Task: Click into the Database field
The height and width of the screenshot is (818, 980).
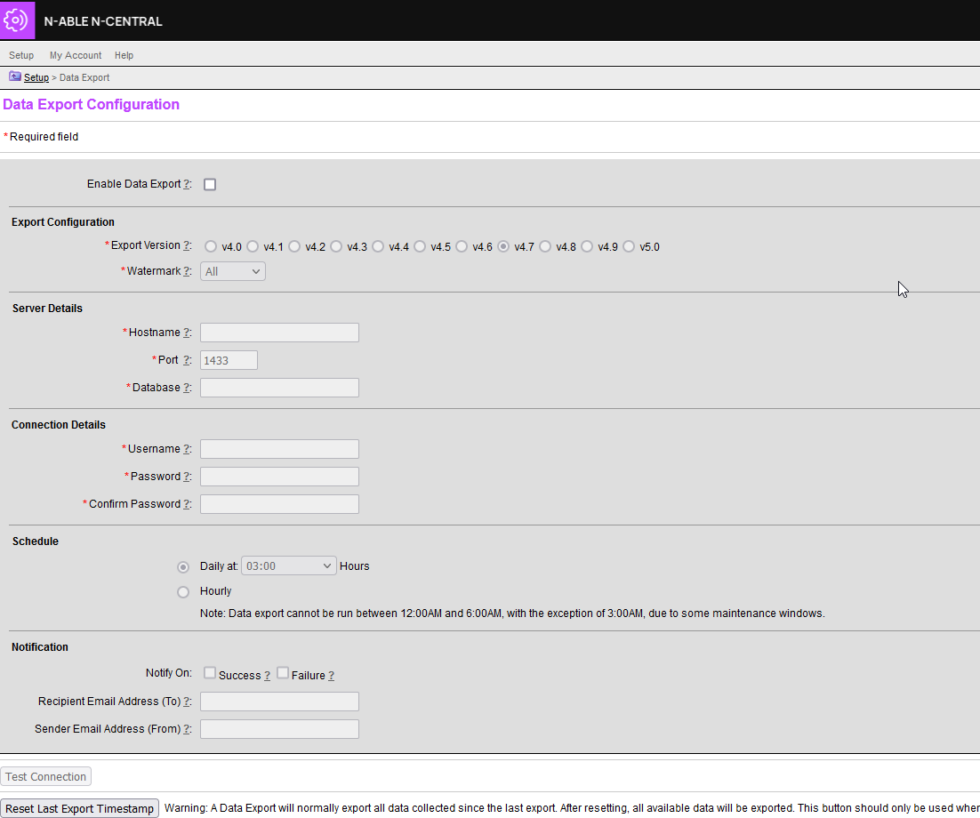Action: click(x=279, y=387)
